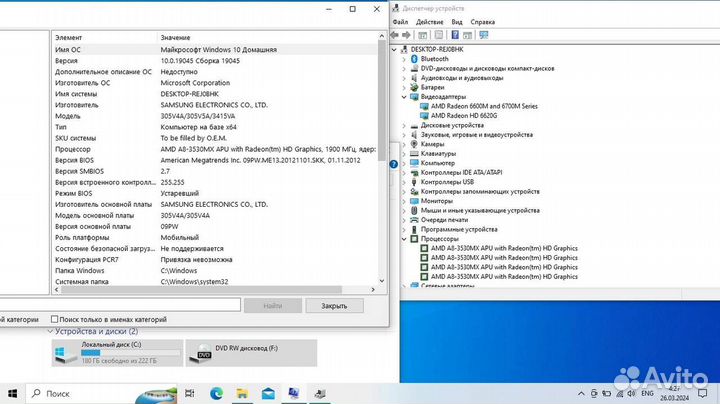The height and width of the screenshot is (404, 720).
Task: Click the blue question mark help icon
Action: 394,164
